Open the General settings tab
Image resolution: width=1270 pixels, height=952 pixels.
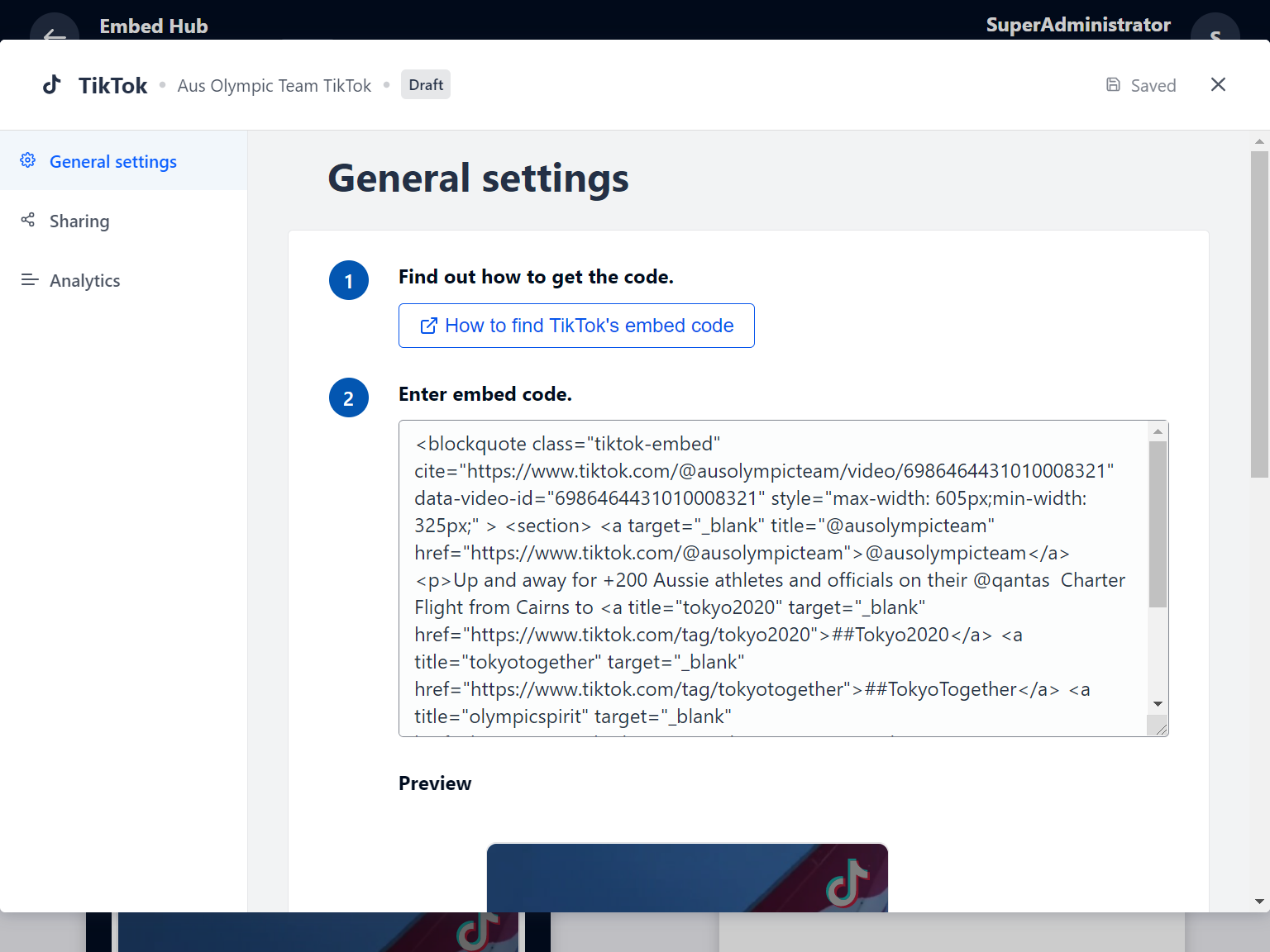pyautogui.click(x=113, y=162)
